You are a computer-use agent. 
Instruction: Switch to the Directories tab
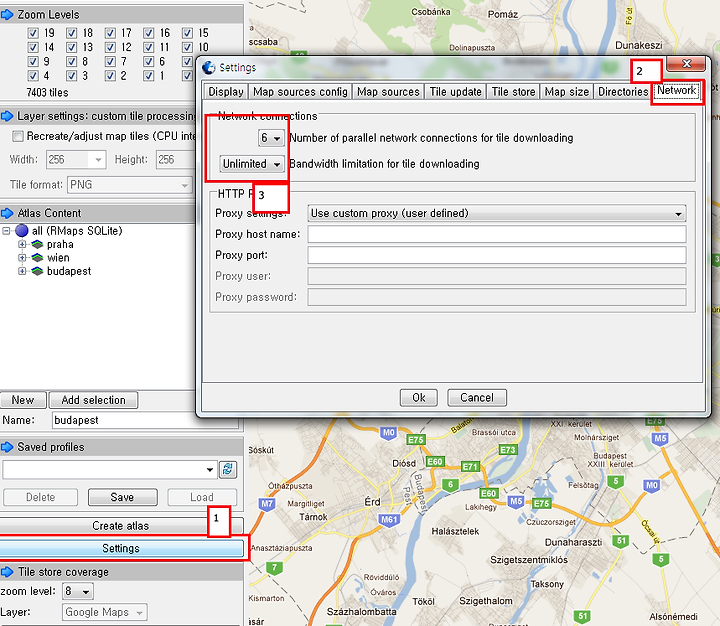click(x=623, y=92)
